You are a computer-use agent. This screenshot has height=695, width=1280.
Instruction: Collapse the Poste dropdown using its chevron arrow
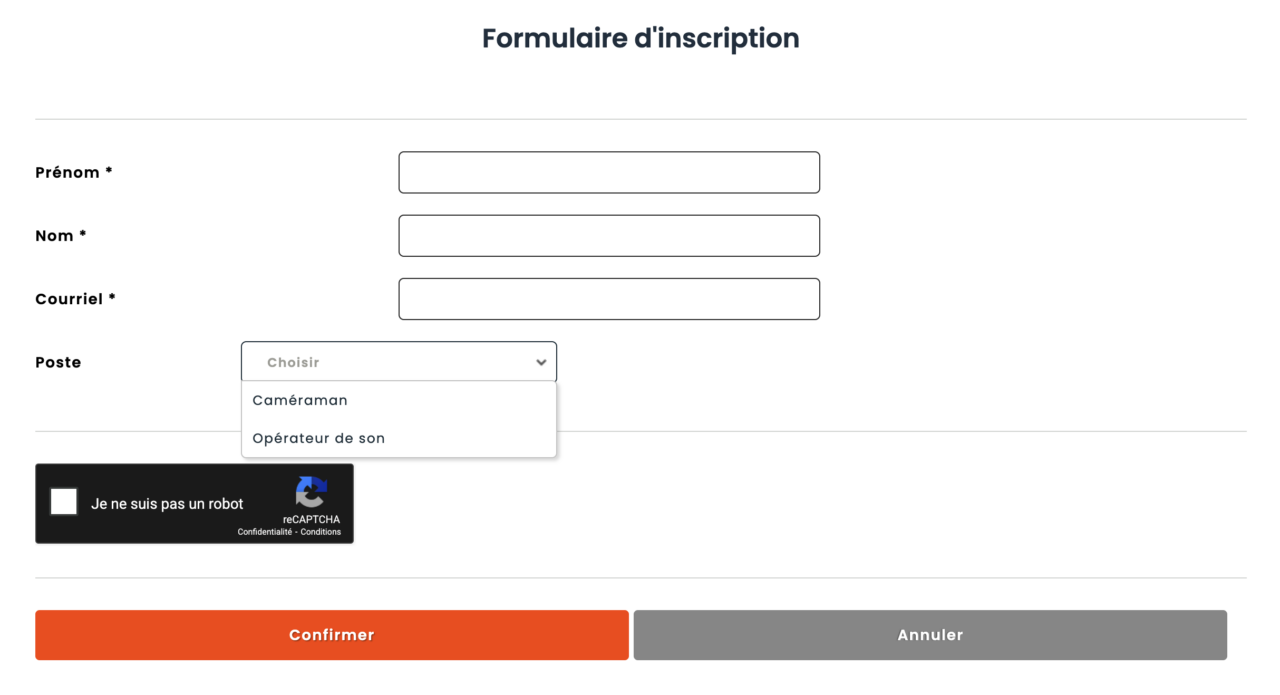click(541, 362)
